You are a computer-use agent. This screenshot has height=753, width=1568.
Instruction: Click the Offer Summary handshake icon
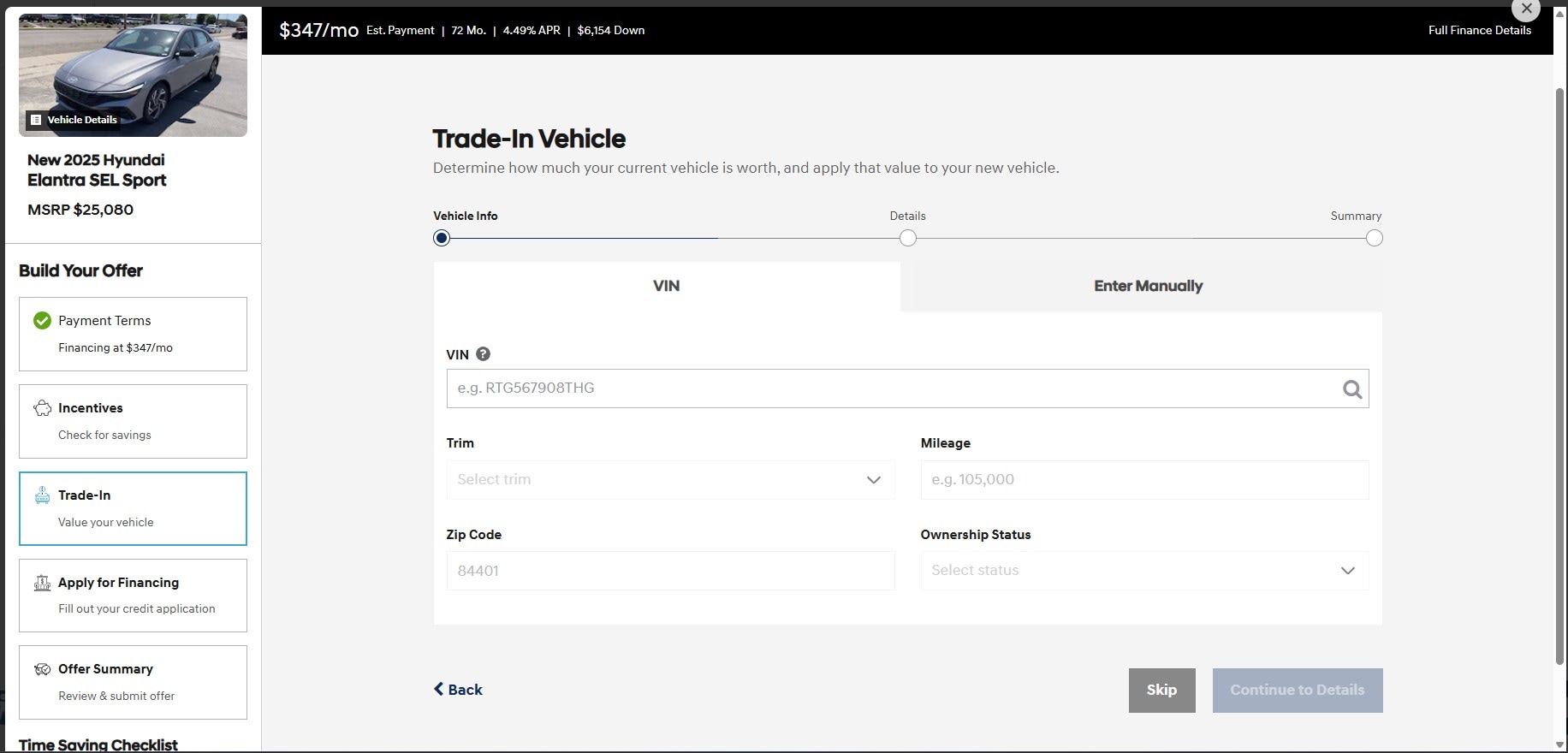tap(42, 669)
